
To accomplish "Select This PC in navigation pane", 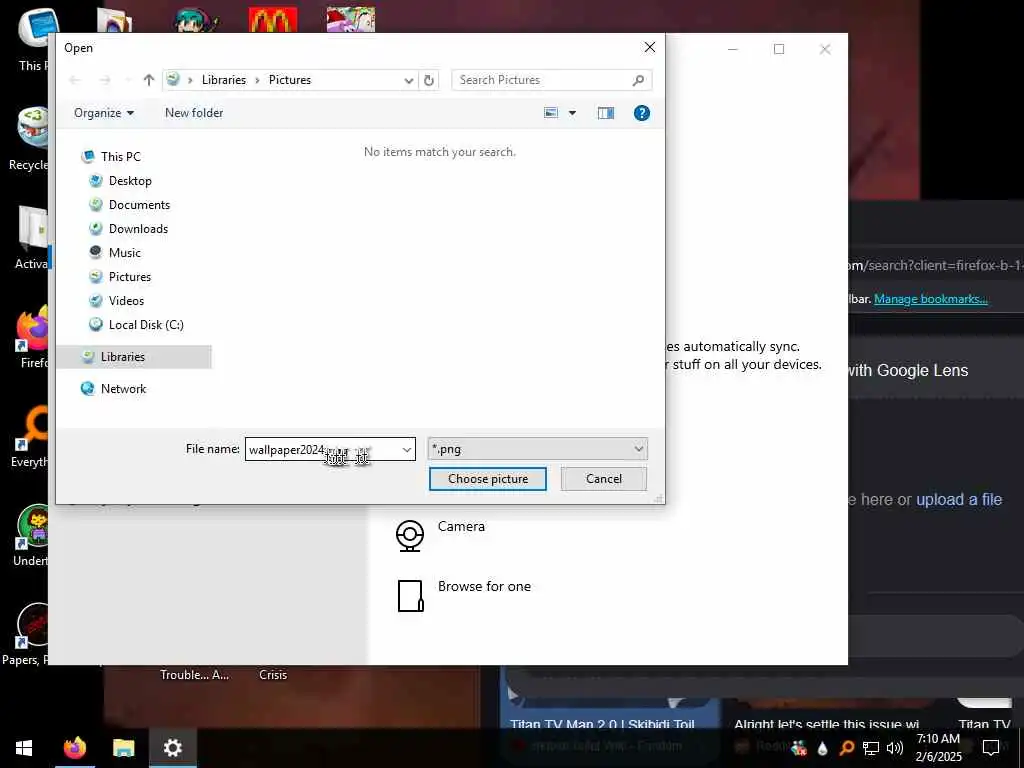I will click(x=120, y=157).
